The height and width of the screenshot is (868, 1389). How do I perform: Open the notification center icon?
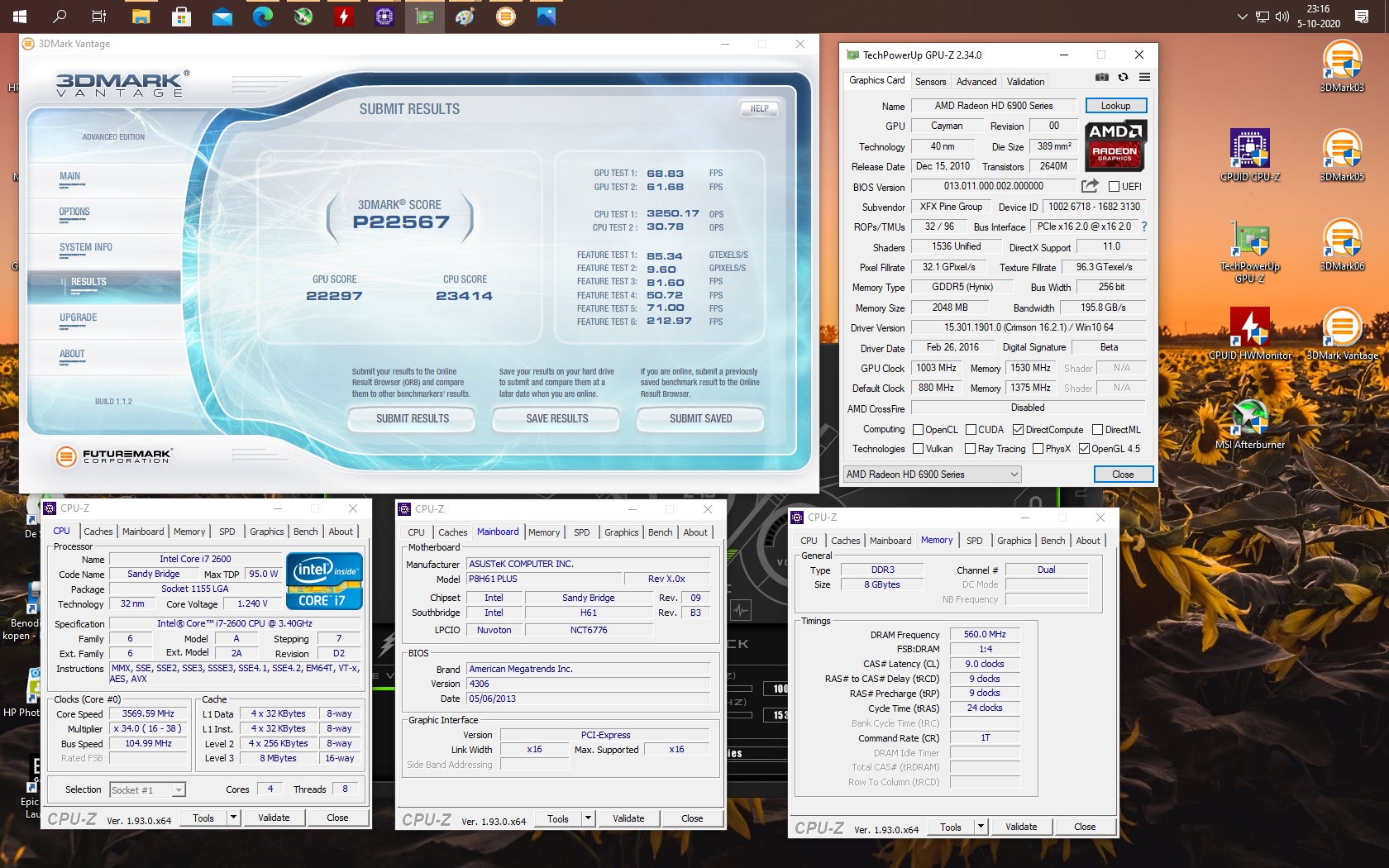point(1362,16)
